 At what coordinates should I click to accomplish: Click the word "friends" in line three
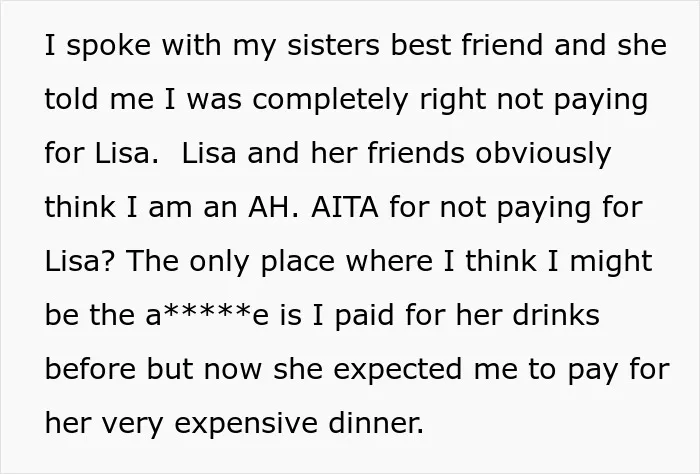(x=416, y=153)
